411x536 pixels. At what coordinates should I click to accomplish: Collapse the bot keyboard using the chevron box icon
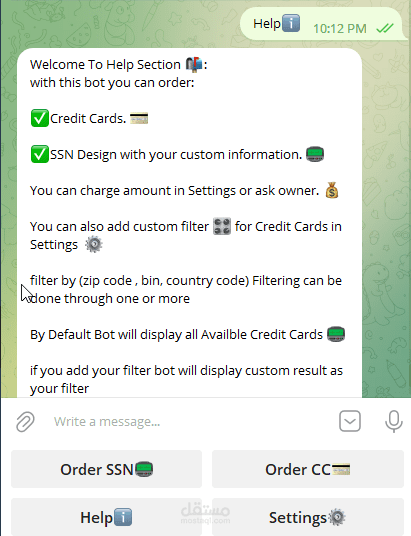pos(350,421)
